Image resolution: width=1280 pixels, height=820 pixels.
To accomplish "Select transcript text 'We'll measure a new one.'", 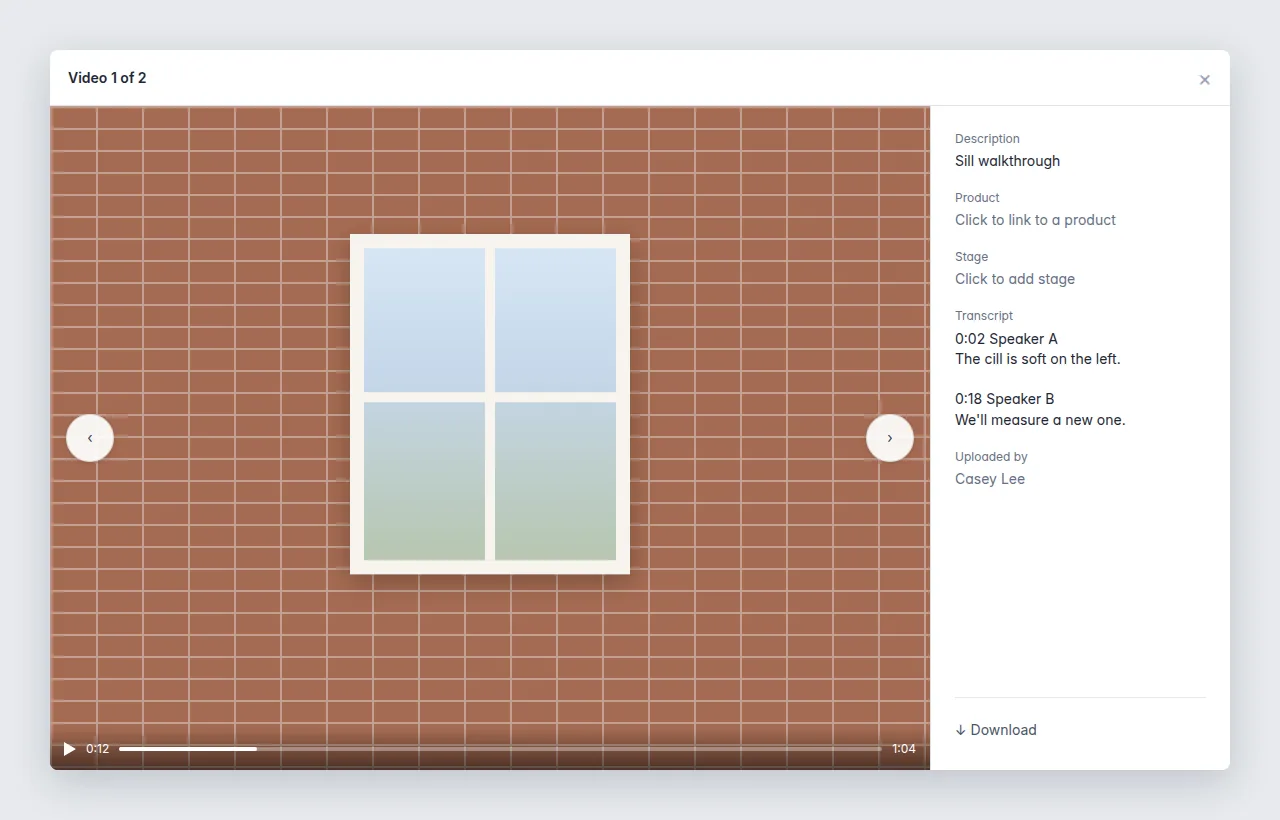I will pos(1040,420).
